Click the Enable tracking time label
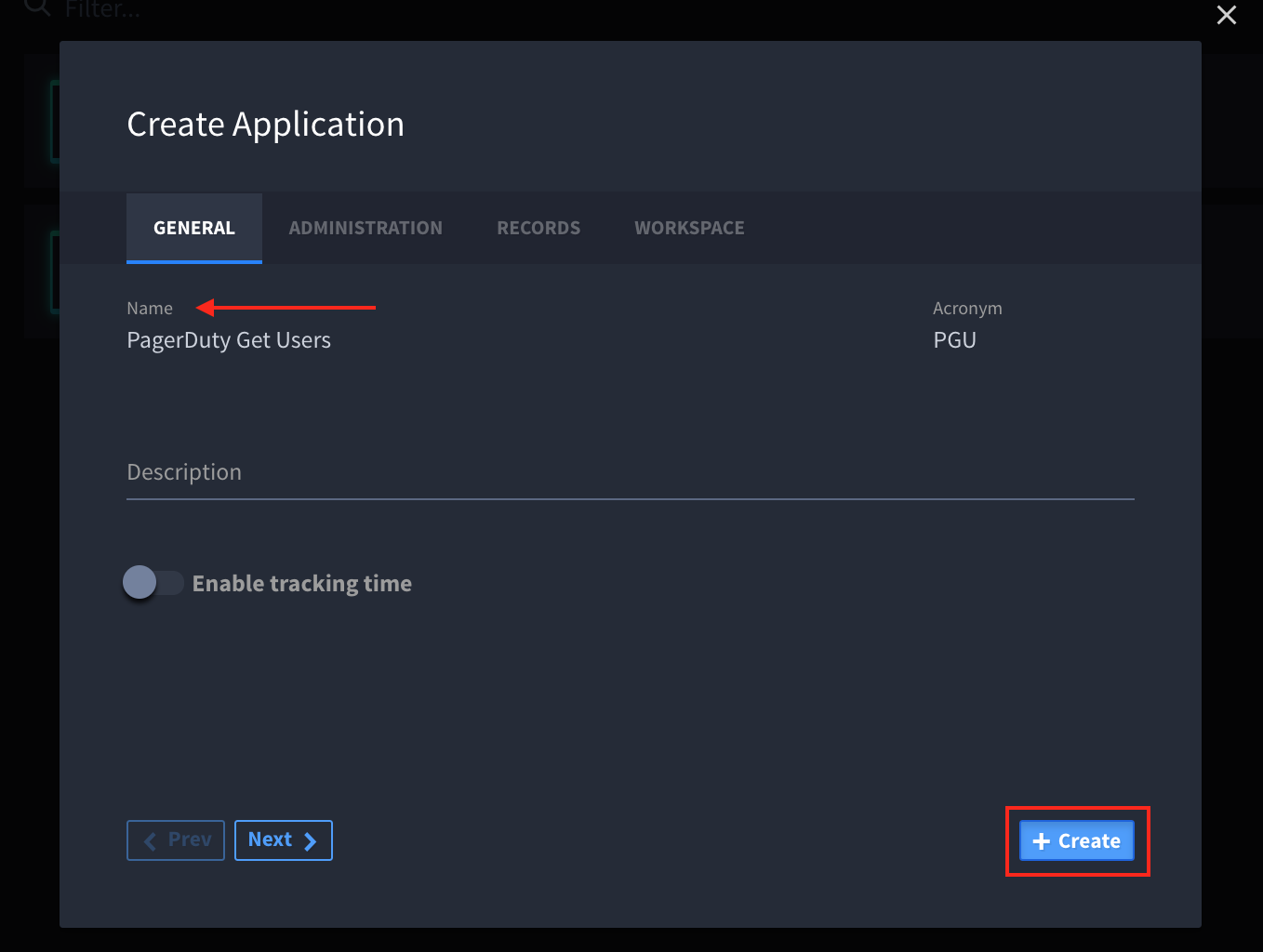1263x952 pixels. tap(301, 584)
